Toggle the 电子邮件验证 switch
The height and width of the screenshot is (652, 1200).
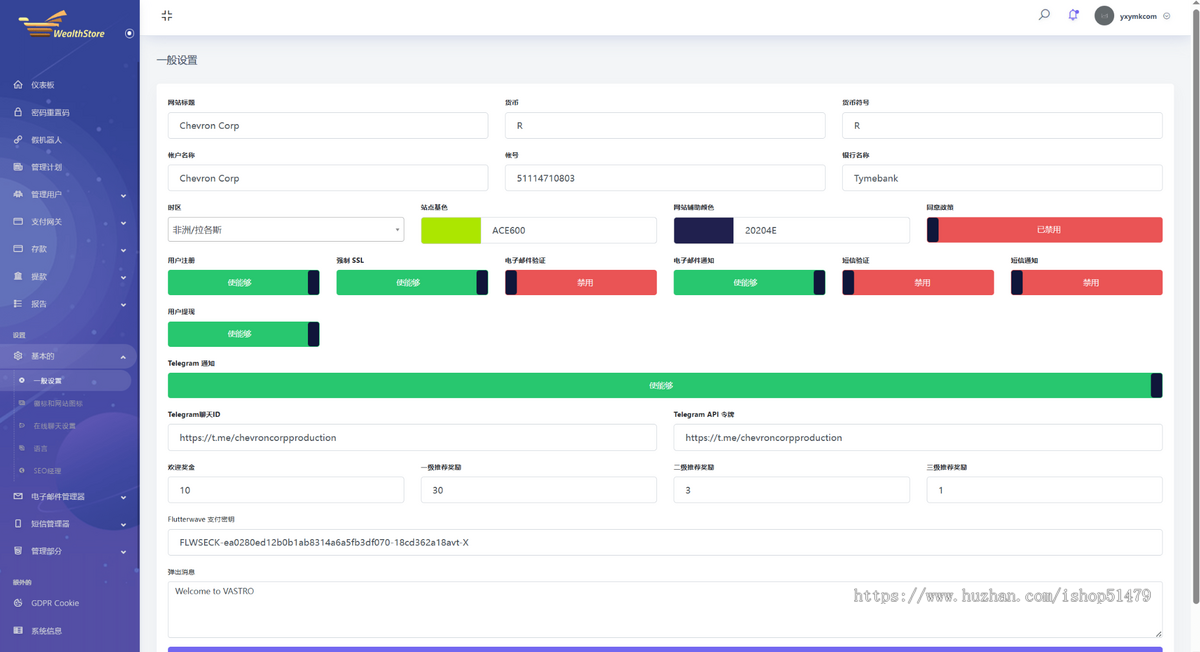581,283
